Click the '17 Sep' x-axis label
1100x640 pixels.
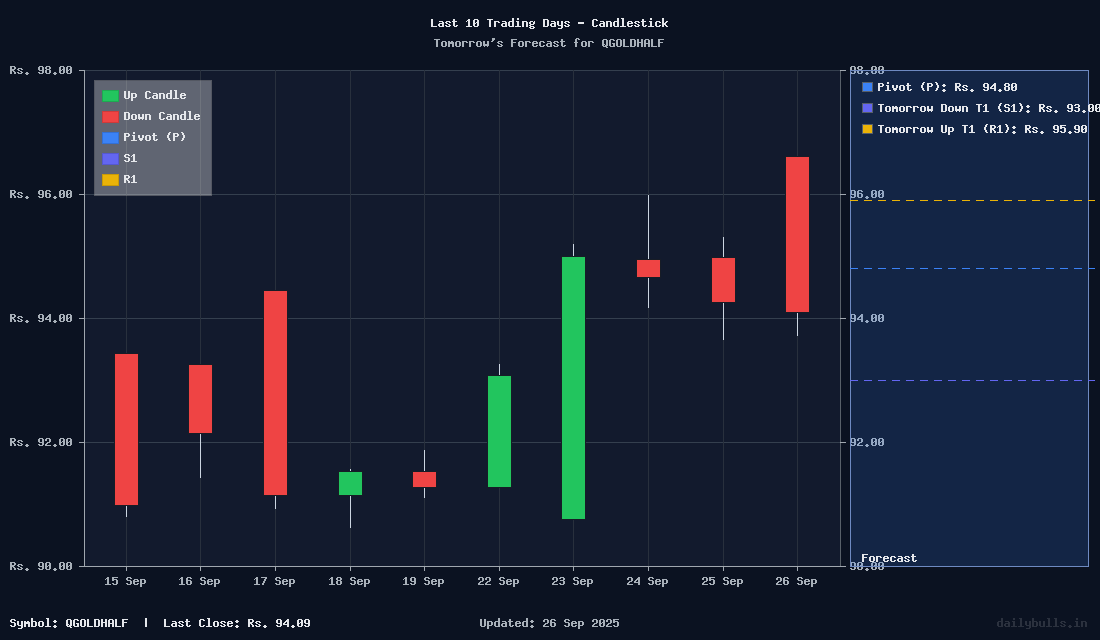(x=274, y=581)
